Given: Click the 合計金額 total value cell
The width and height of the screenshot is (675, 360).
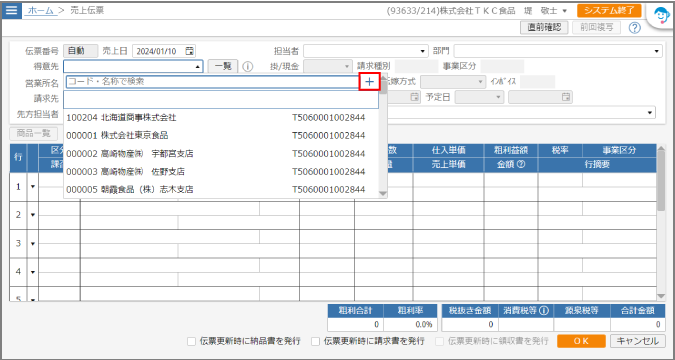Looking at the screenshot, I should [638, 324].
